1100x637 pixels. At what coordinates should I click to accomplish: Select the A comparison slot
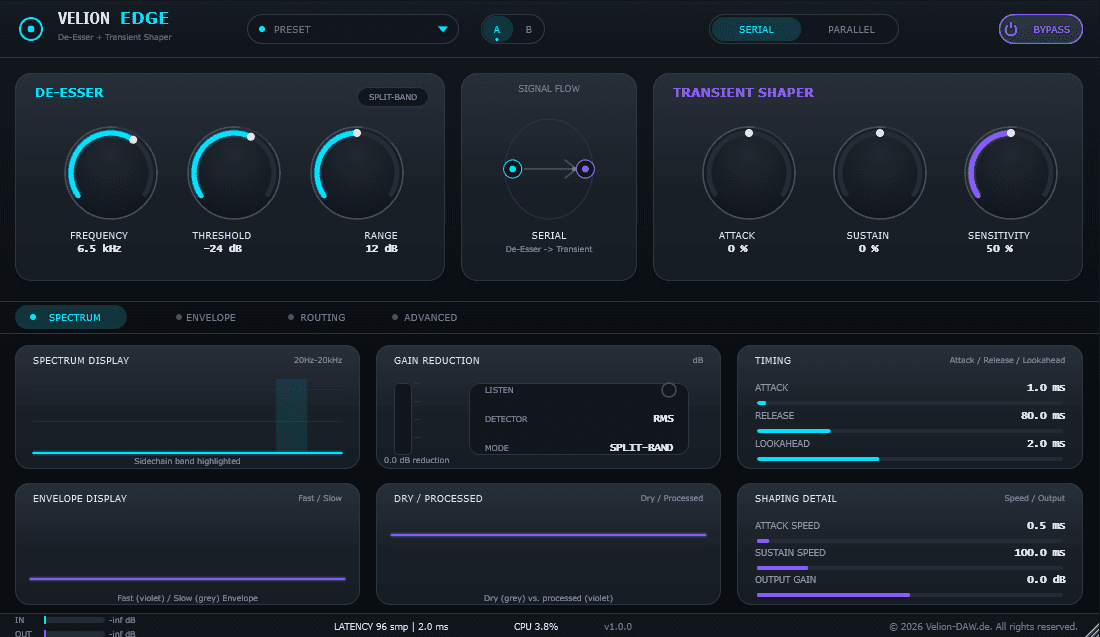pos(497,29)
